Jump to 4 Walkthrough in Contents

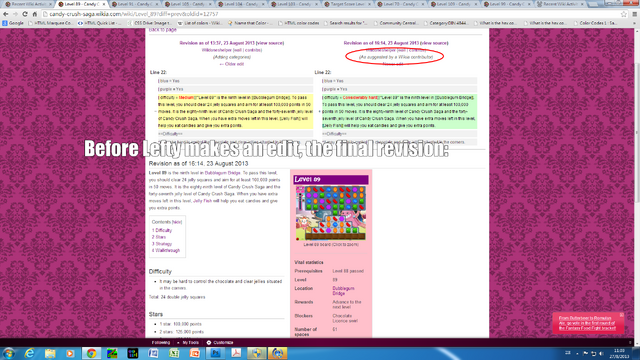pos(166,250)
